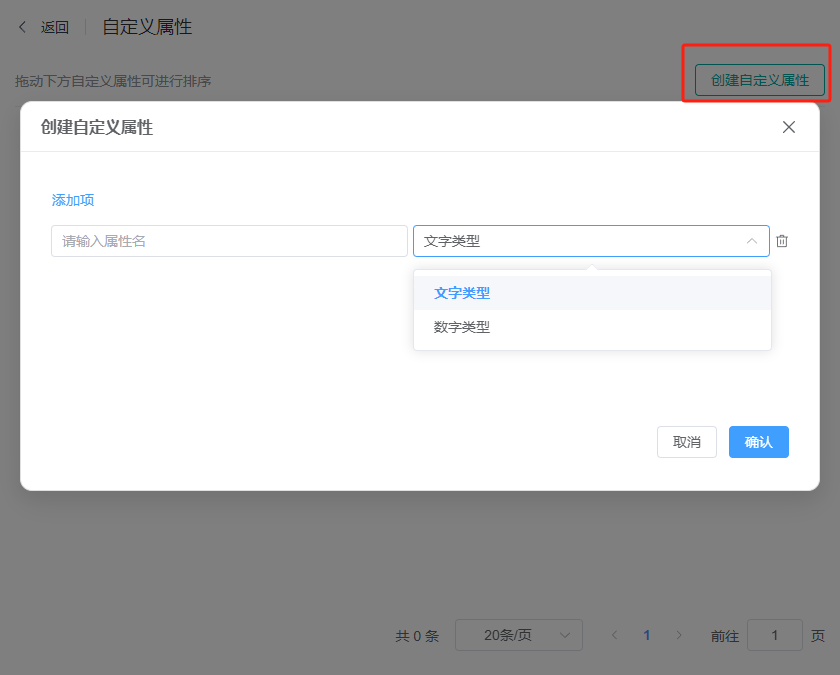Choose 数字类型 from the dropdown list
The image size is (840, 675).
coord(462,327)
